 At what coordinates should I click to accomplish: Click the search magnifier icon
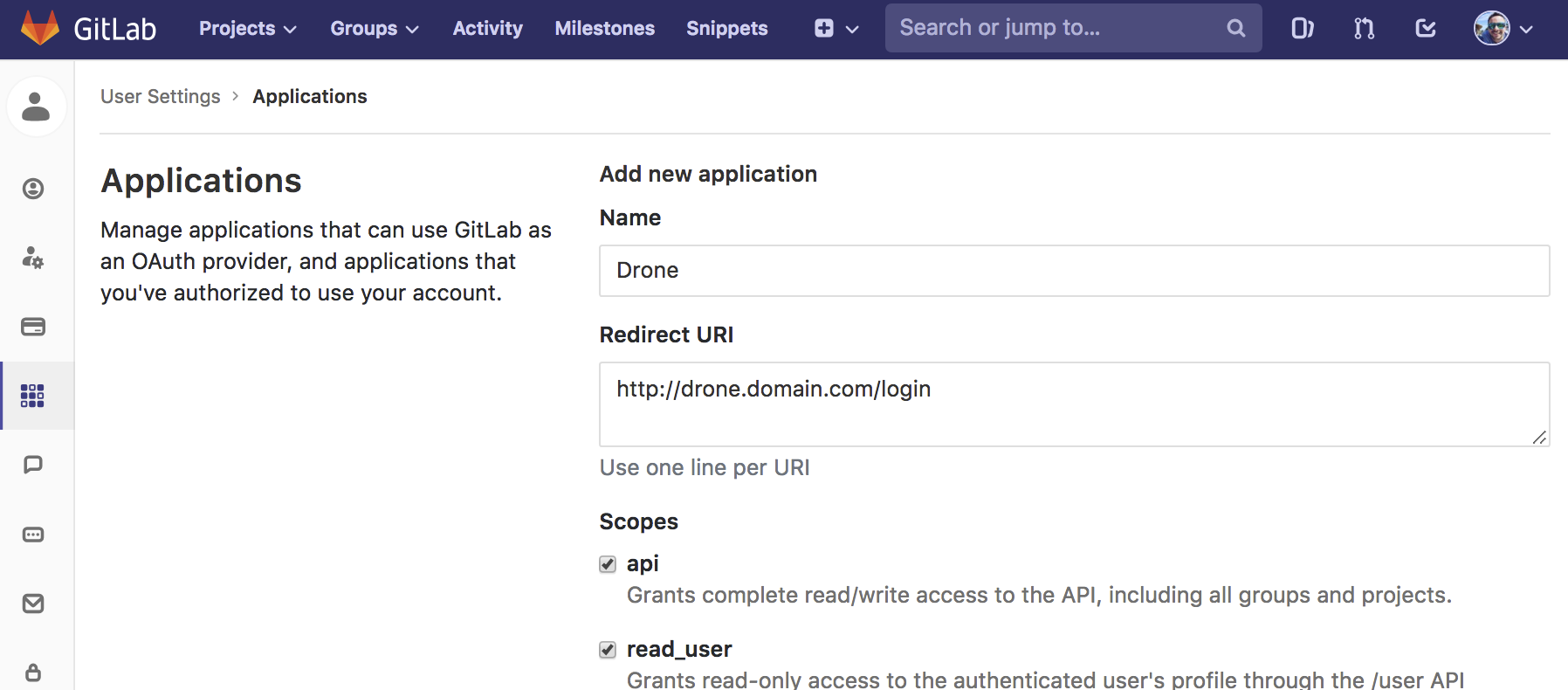click(1235, 28)
